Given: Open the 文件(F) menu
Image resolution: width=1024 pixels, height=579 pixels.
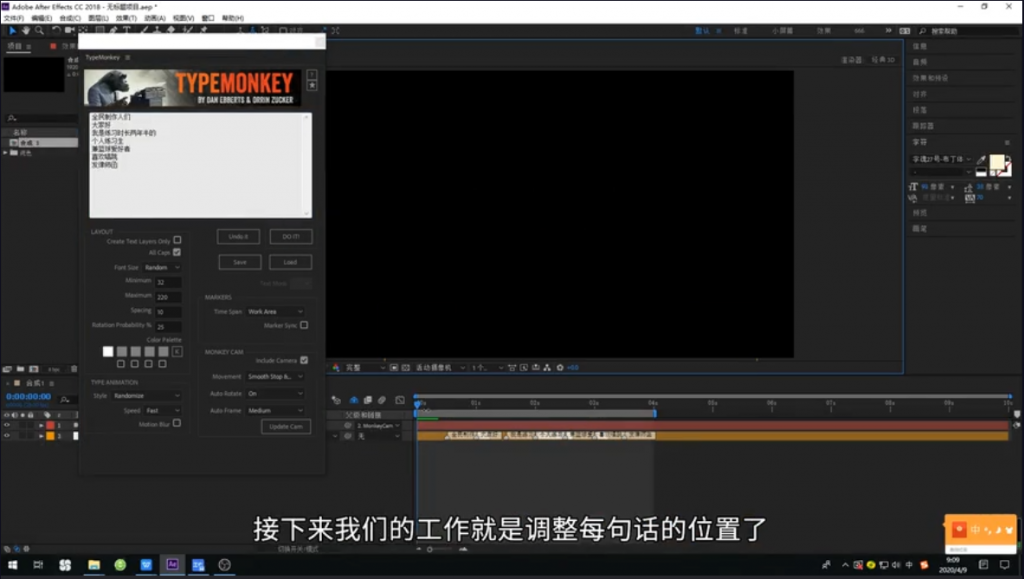Looking at the screenshot, I should click(x=14, y=18).
